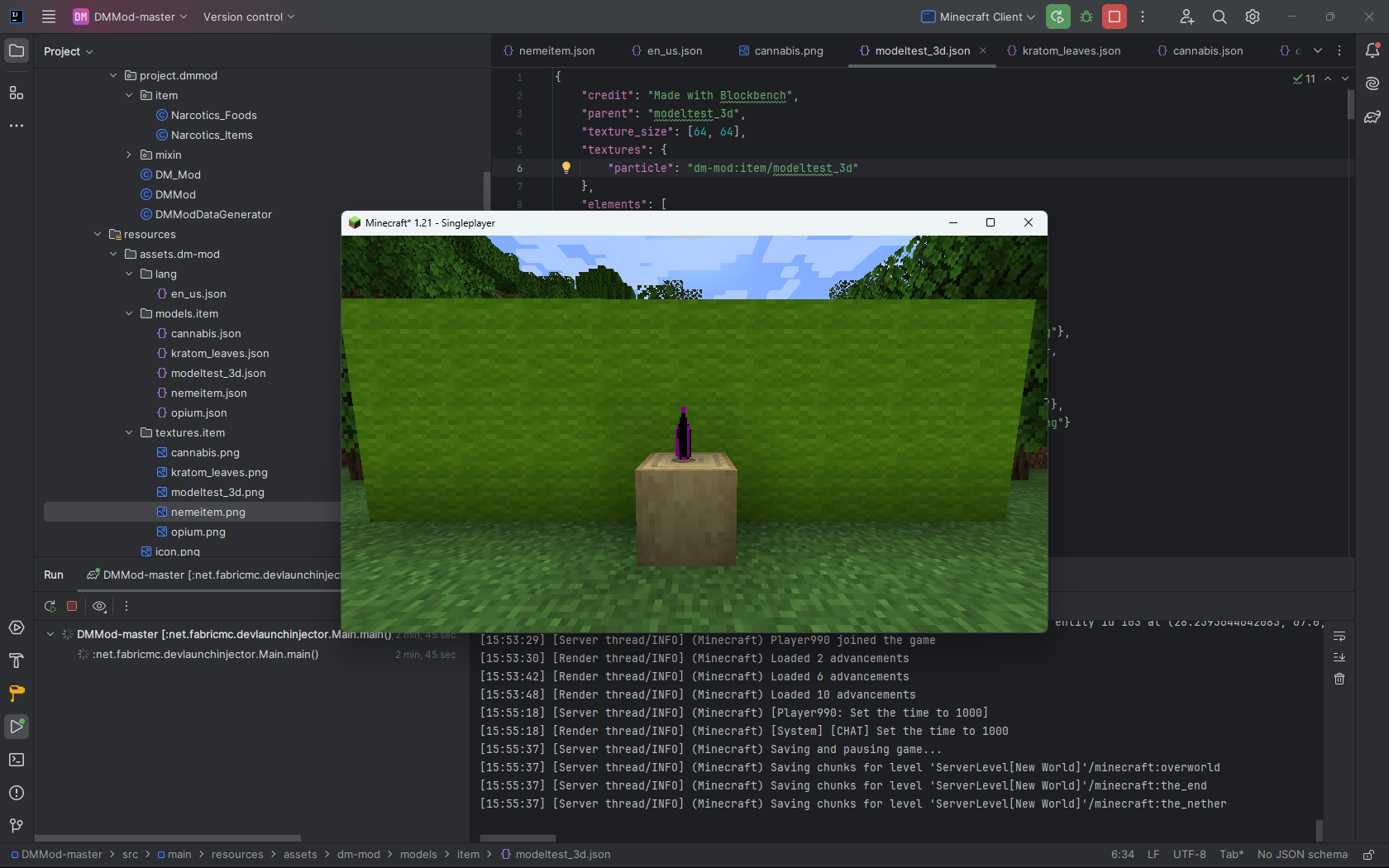Switch to the cannabis.json editor tab
1389x868 pixels.
click(1200, 50)
